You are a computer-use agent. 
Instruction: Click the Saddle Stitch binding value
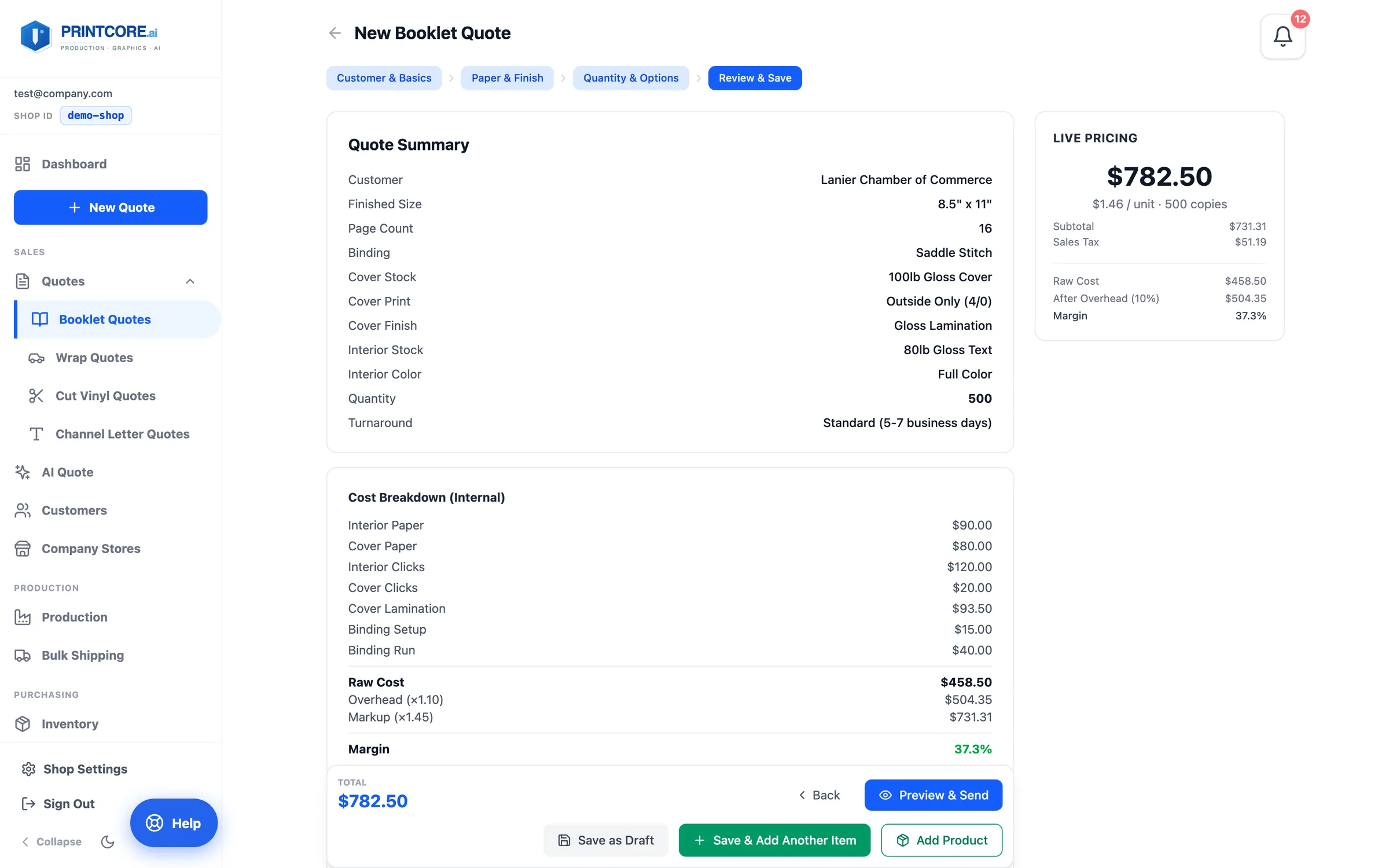pos(954,253)
